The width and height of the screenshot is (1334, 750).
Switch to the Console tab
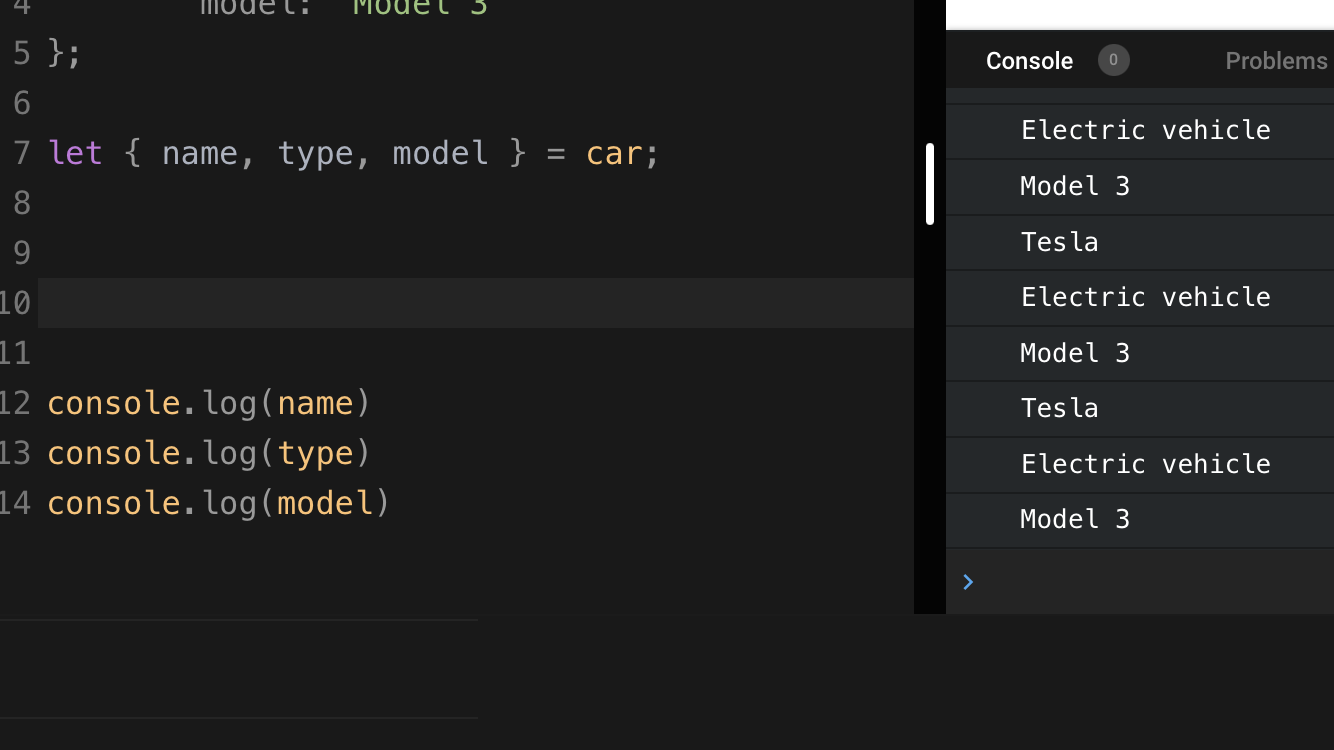[1029, 61]
